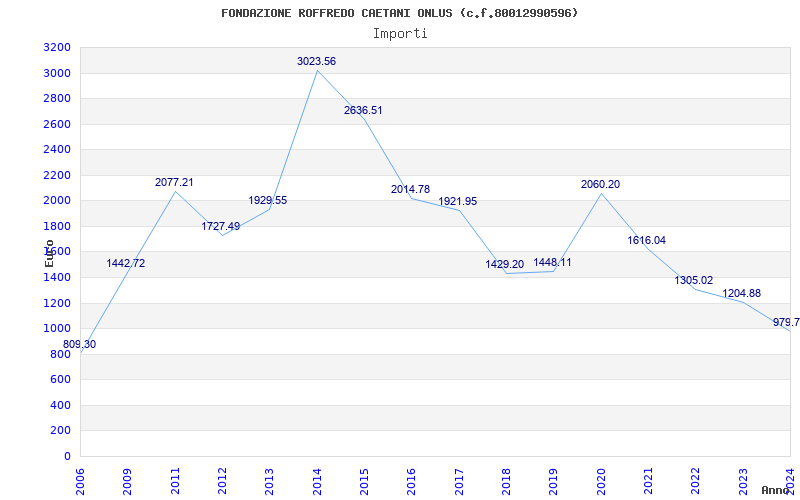Click the 400 y-axis tick label
The image size is (800, 500).
pos(62,406)
